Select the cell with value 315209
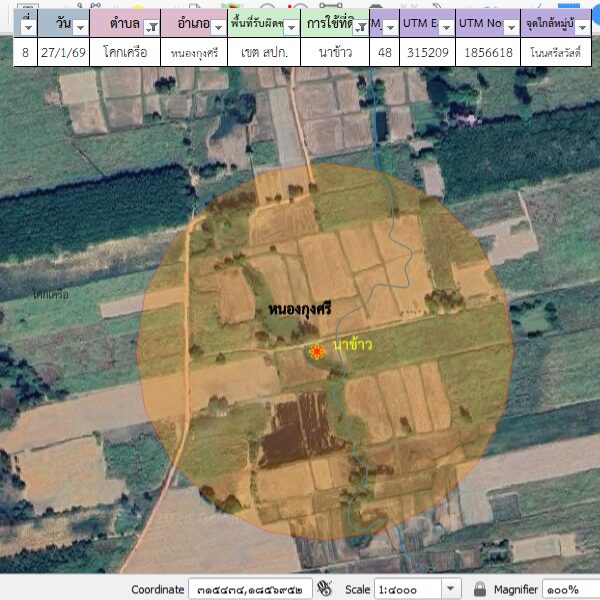The width and height of the screenshot is (600, 600). (x=427, y=52)
